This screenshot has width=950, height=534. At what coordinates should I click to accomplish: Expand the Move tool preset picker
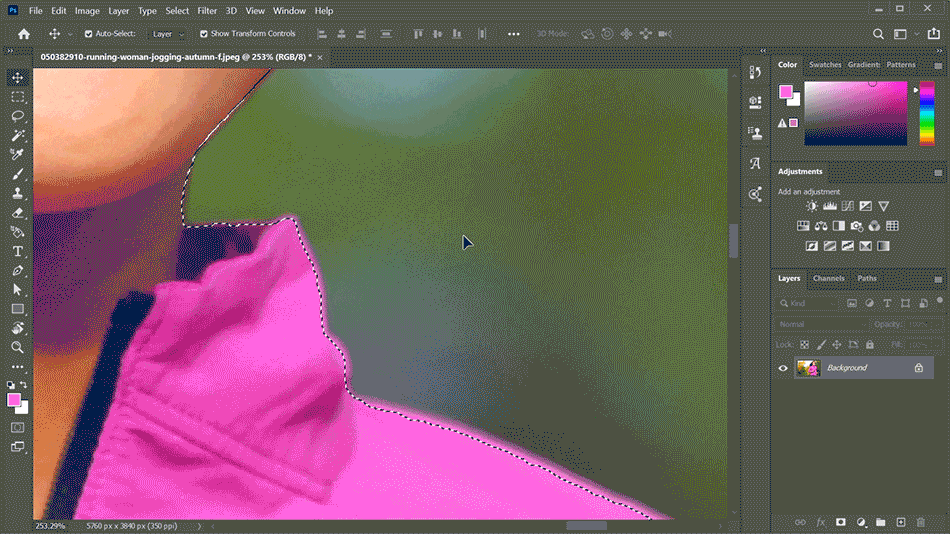click(70, 34)
